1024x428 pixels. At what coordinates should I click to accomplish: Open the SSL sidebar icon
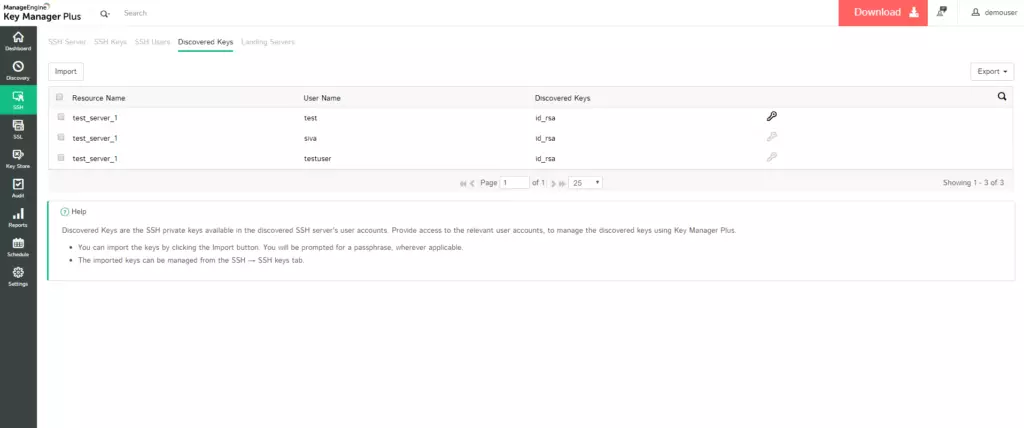tap(18, 129)
